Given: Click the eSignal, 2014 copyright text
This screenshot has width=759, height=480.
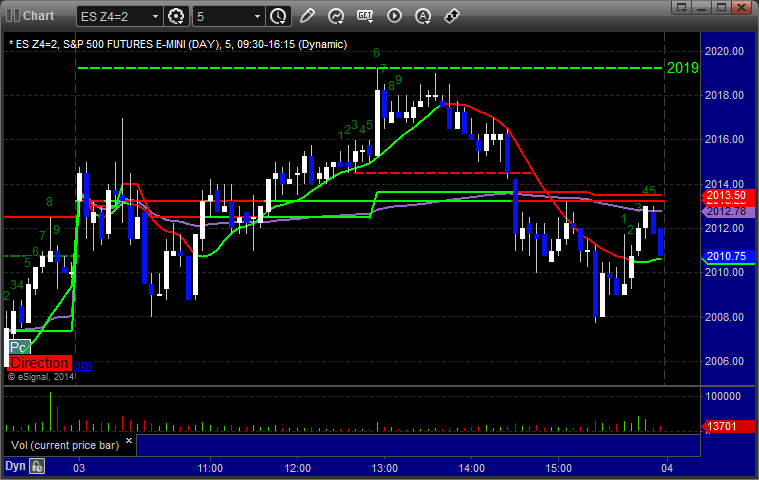Looking at the screenshot, I should point(41,376).
